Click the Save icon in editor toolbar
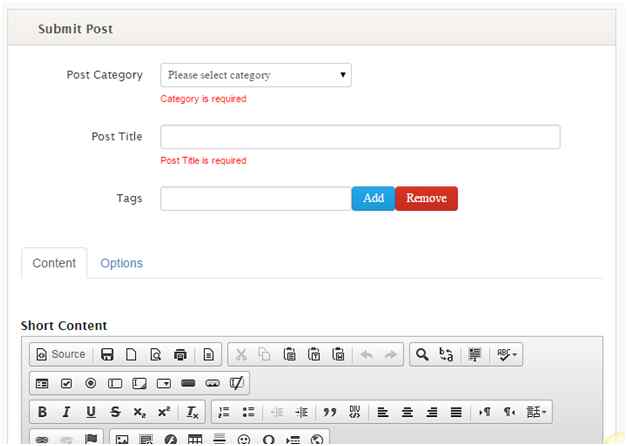This screenshot has height=446, width=627. coord(107,354)
